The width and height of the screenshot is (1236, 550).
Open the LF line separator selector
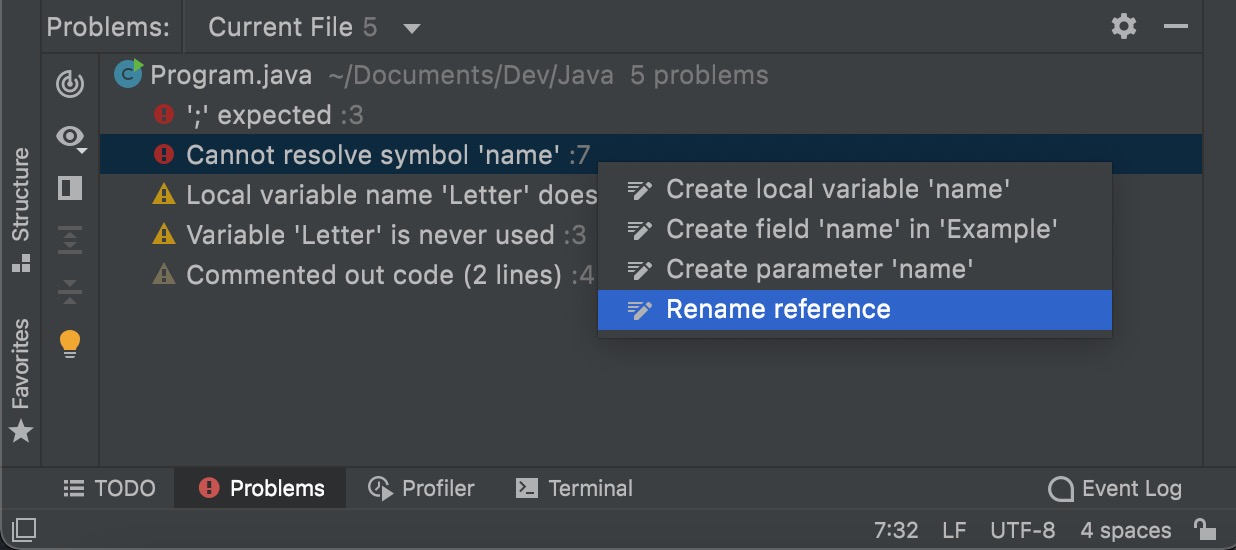[x=954, y=530]
